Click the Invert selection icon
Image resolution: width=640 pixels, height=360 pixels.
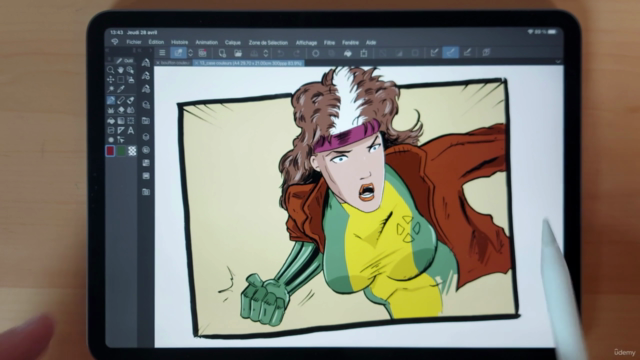399,53
